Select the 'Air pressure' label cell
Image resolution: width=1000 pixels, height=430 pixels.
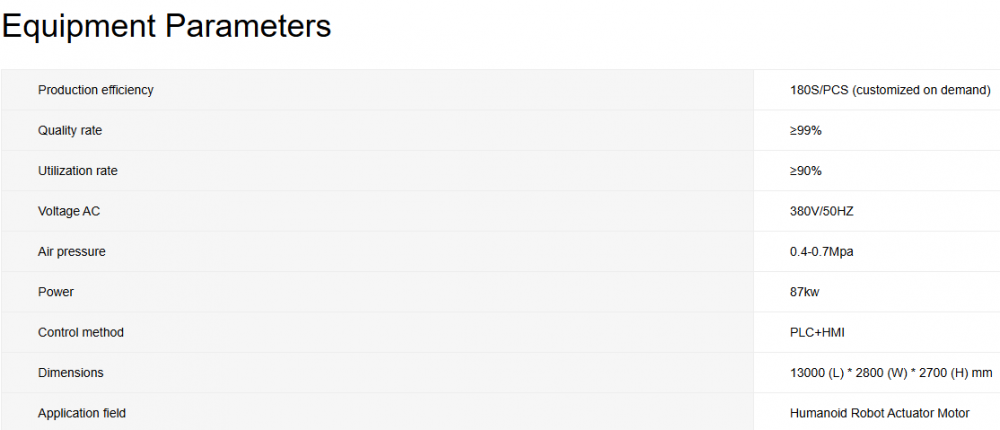pos(72,252)
